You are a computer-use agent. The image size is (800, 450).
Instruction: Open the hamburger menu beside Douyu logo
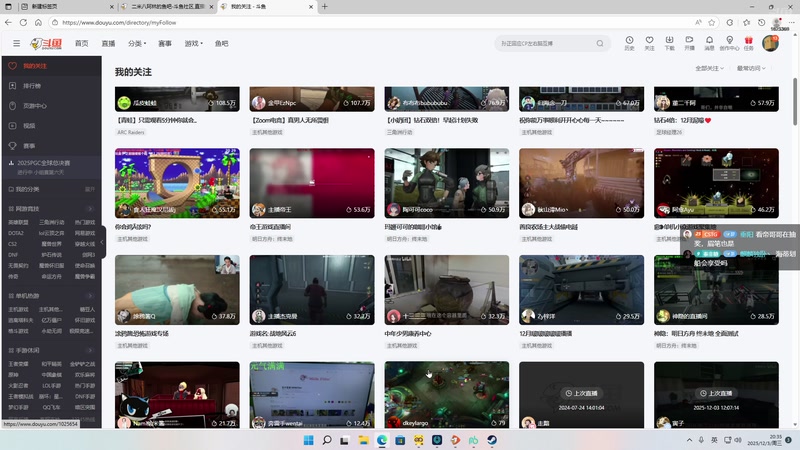(17, 43)
